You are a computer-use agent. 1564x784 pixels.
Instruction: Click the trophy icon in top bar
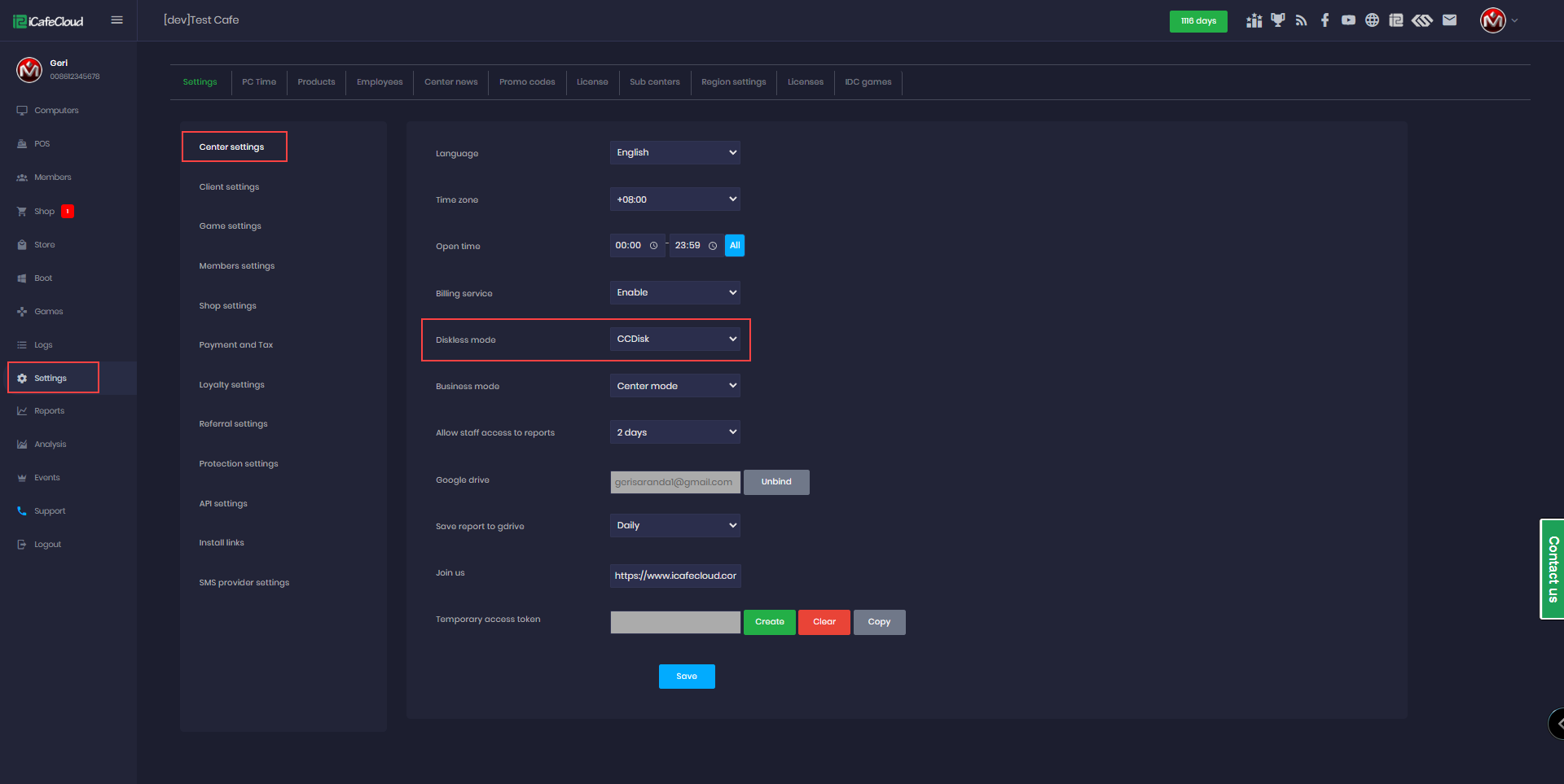click(x=1277, y=20)
